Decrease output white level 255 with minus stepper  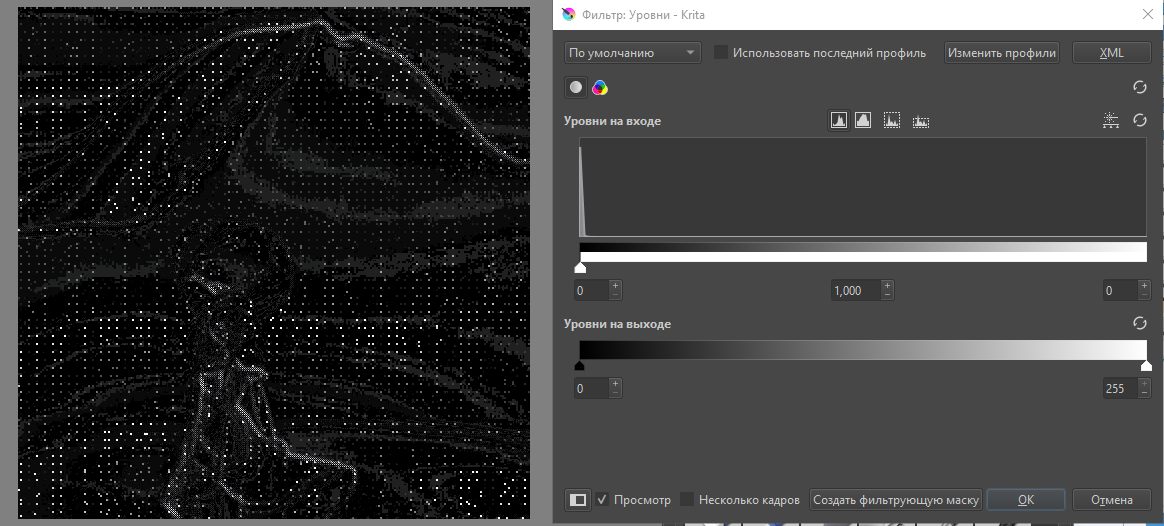pyautogui.click(x=1144, y=393)
